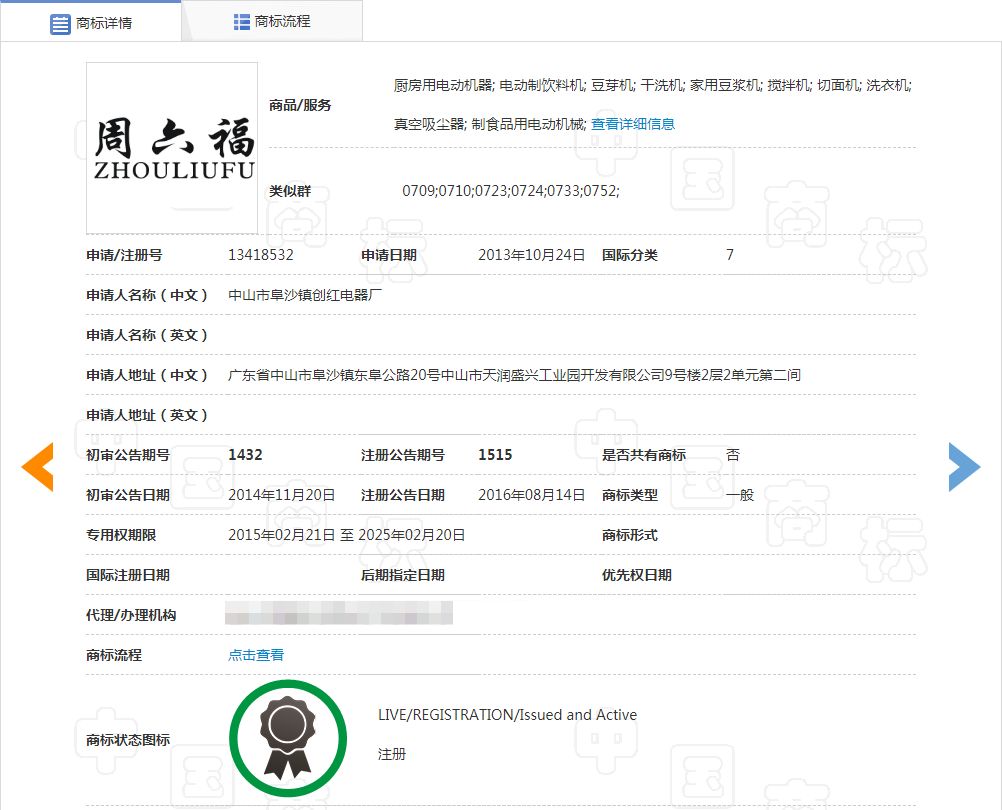Click the green registered status badge icon
Viewport: 1002px width, 810px height.
288,738
